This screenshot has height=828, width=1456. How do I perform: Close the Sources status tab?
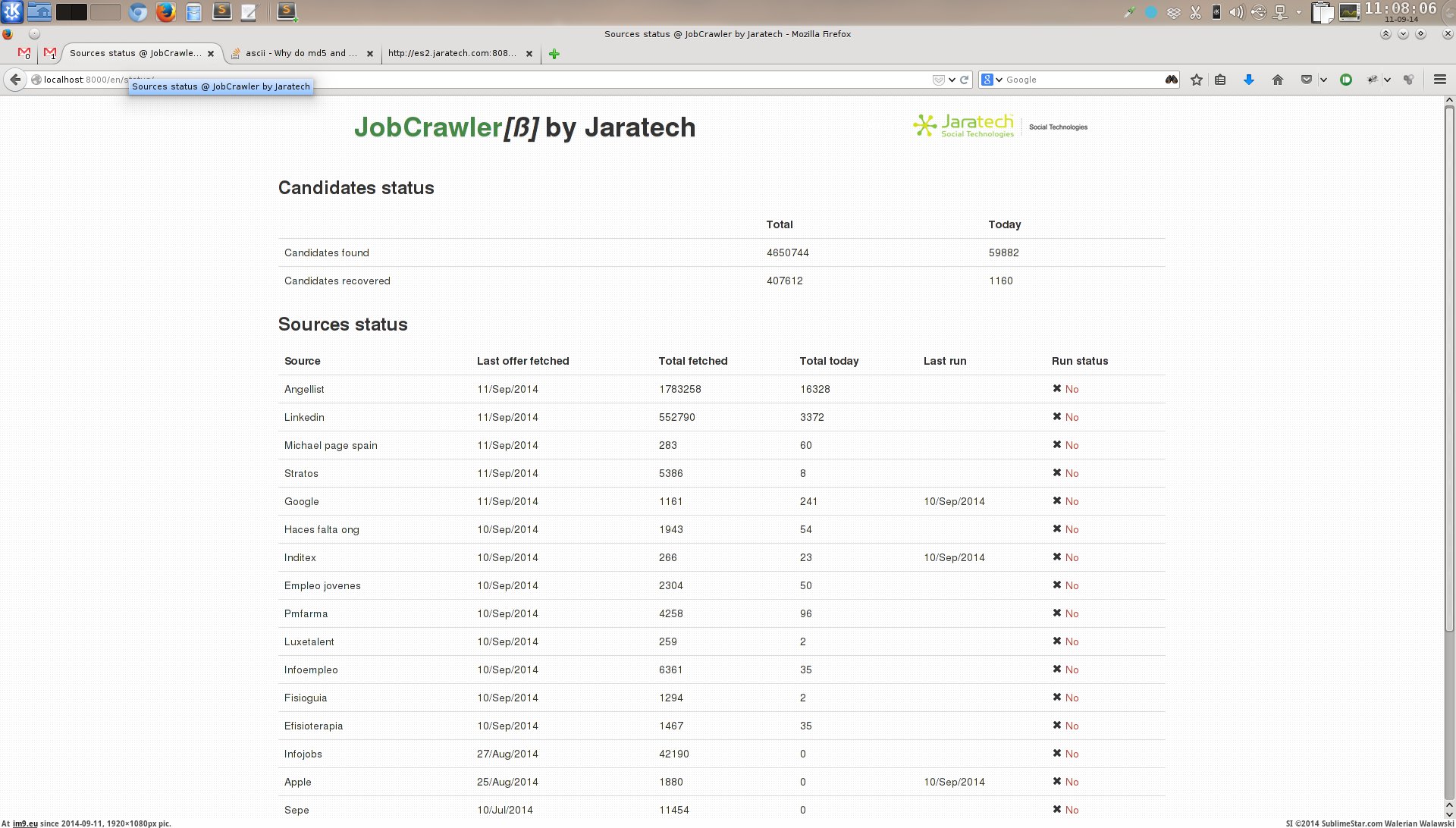pyautogui.click(x=211, y=54)
